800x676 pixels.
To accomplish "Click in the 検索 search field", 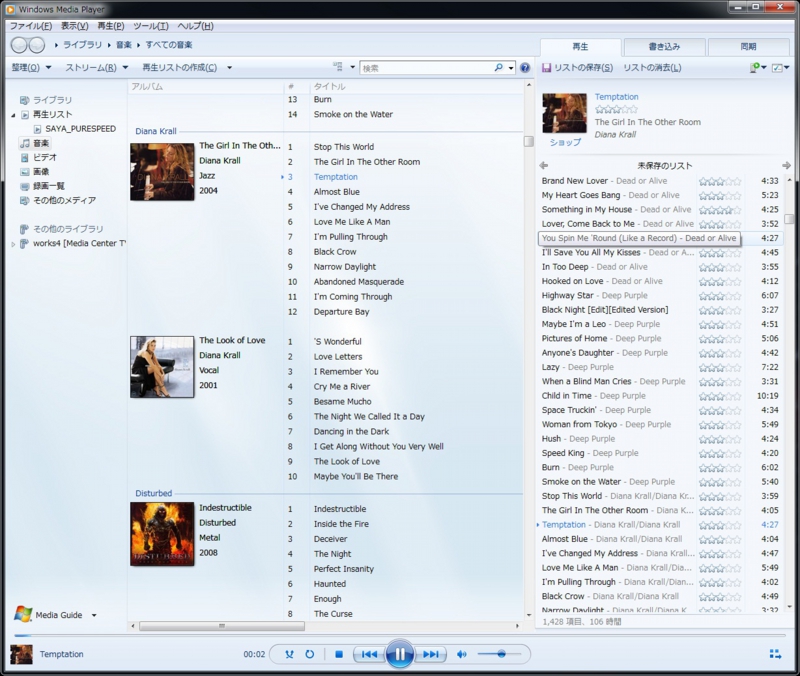I will (x=426, y=68).
